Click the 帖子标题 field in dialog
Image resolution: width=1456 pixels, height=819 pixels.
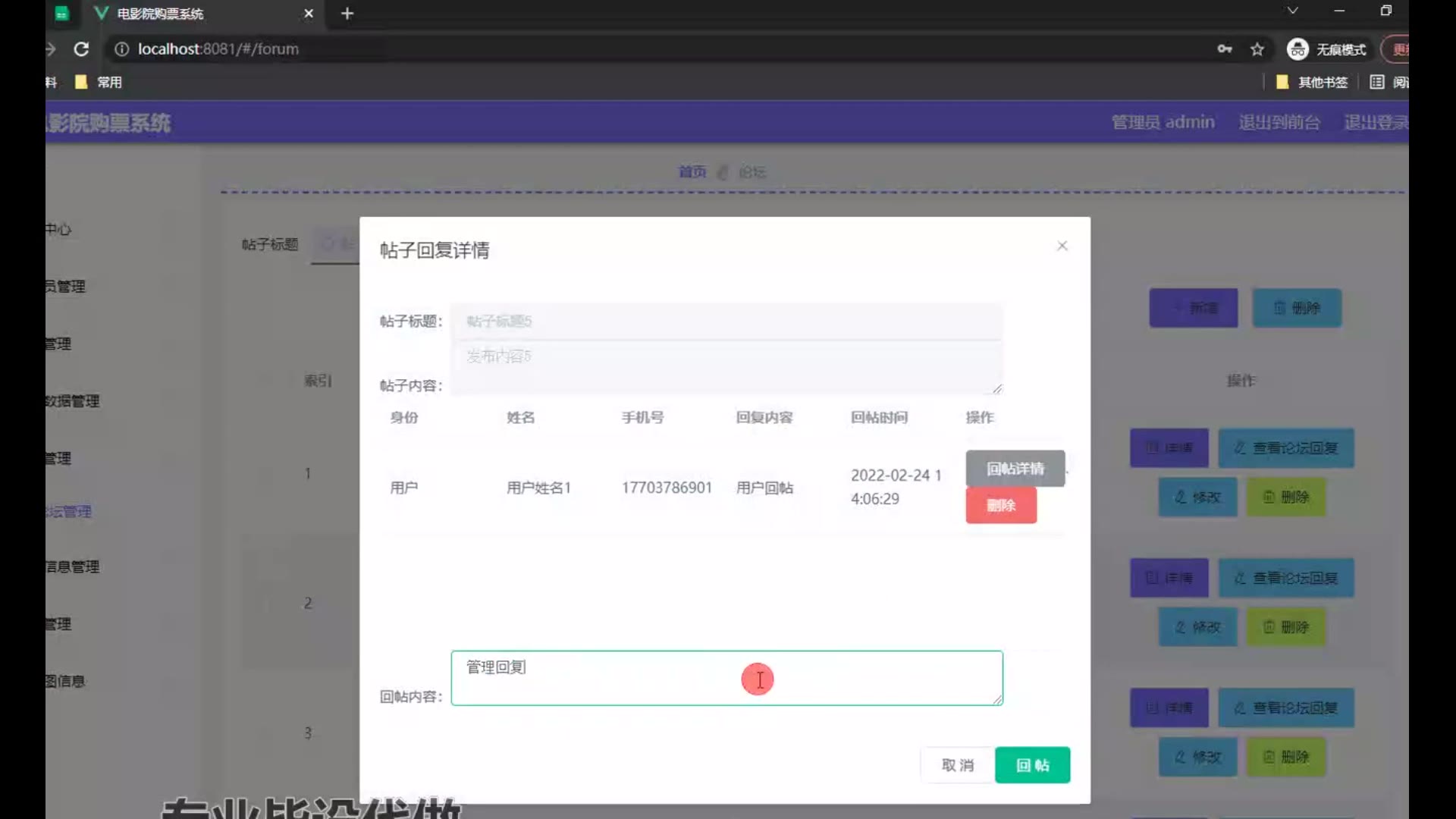[726, 322]
